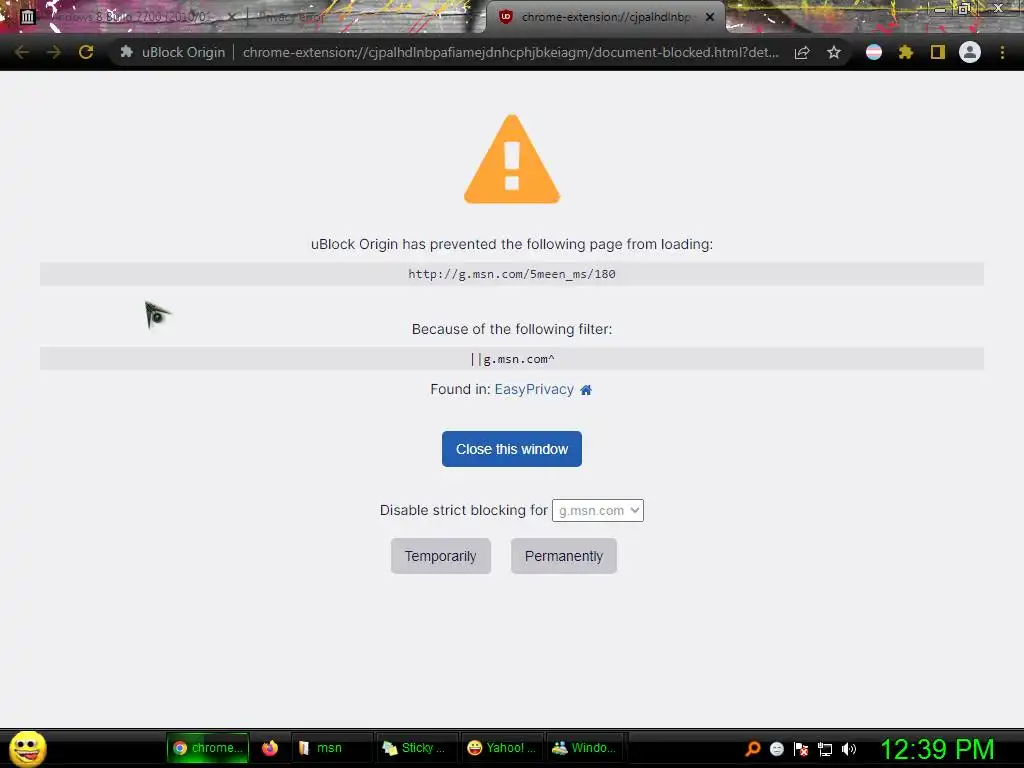Click the Close this window button
The height and width of the screenshot is (768, 1024).
pos(511,449)
